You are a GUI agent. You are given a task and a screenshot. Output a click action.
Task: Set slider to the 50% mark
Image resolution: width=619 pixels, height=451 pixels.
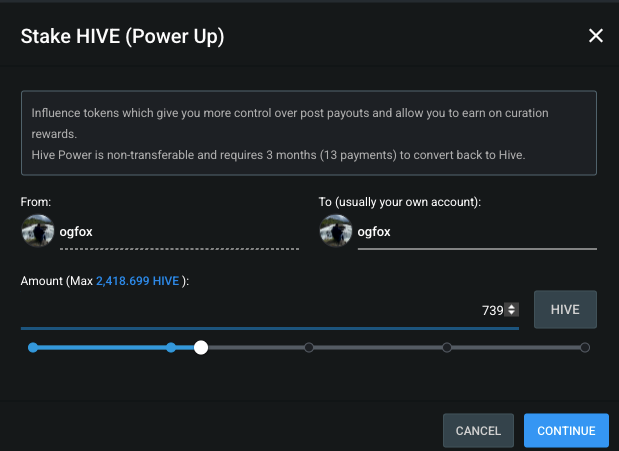[x=309, y=348]
